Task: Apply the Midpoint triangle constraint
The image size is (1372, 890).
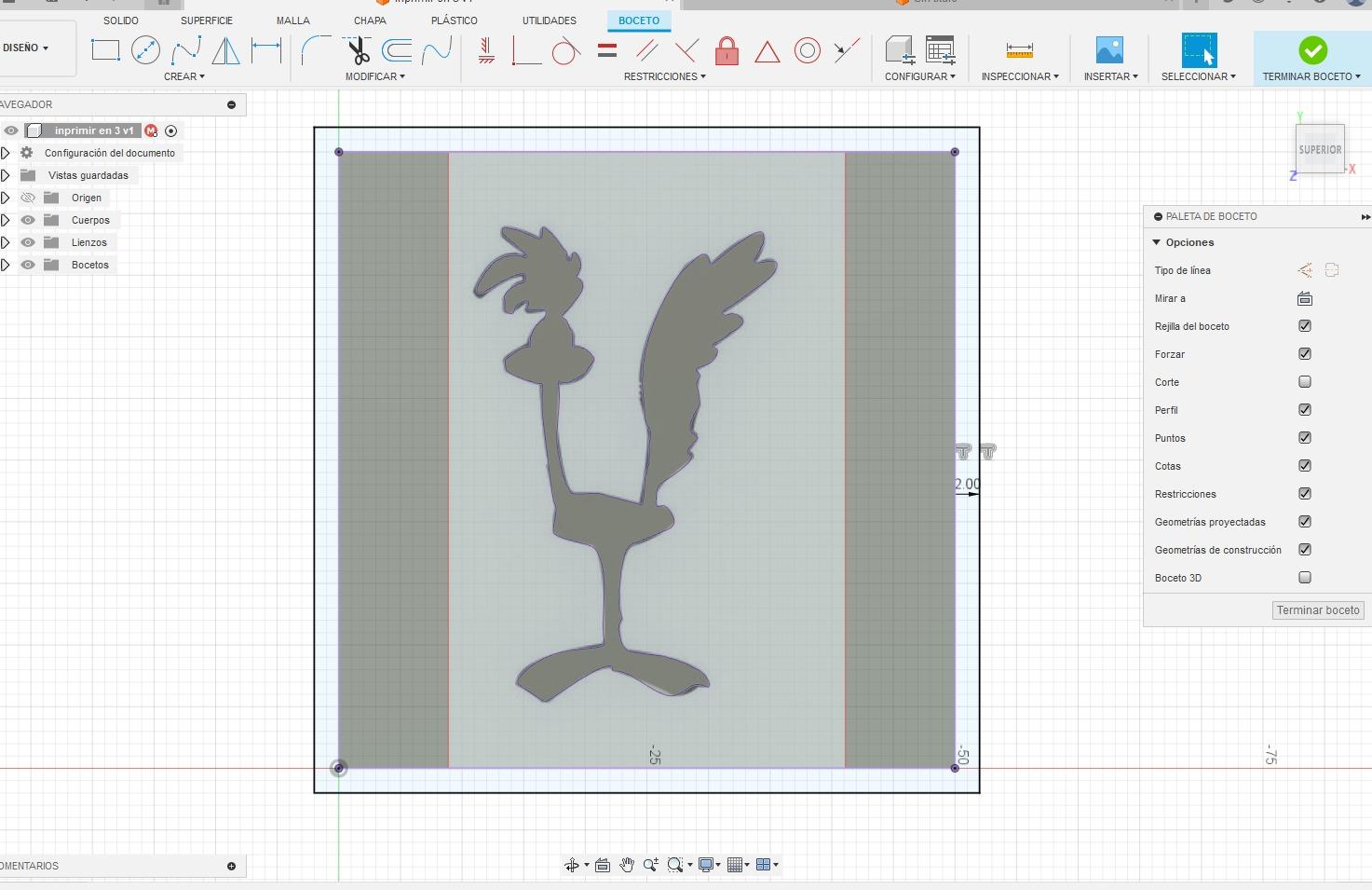Action: 767,51
